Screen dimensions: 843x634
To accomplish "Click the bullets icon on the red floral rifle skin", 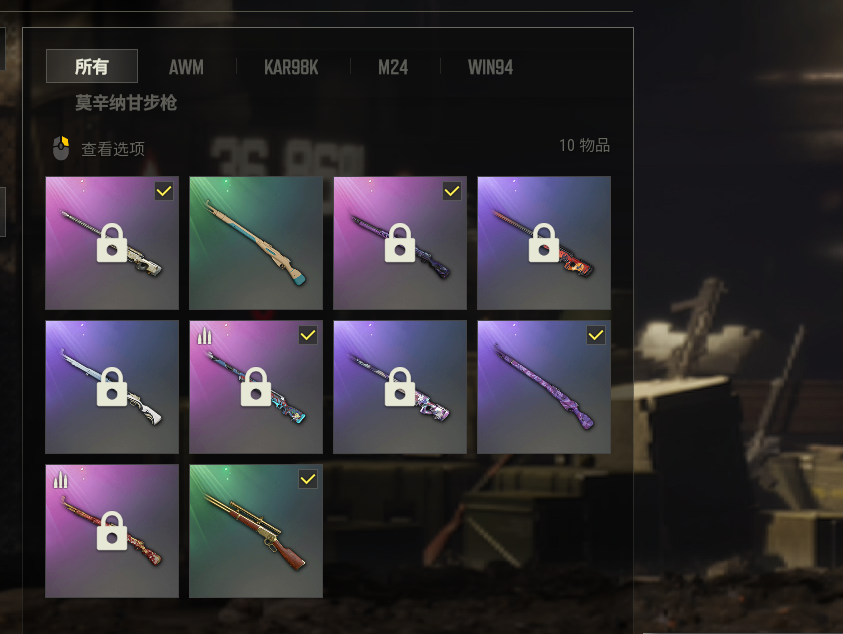I will 60,480.
